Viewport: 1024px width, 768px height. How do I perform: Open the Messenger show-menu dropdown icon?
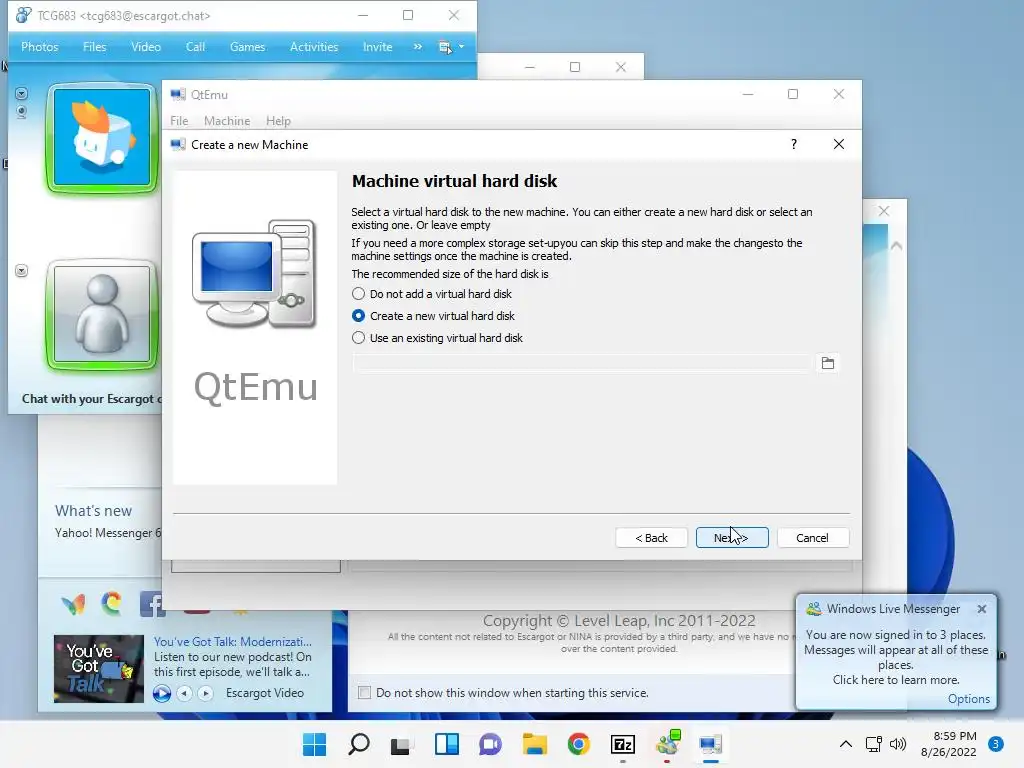(x=451, y=47)
